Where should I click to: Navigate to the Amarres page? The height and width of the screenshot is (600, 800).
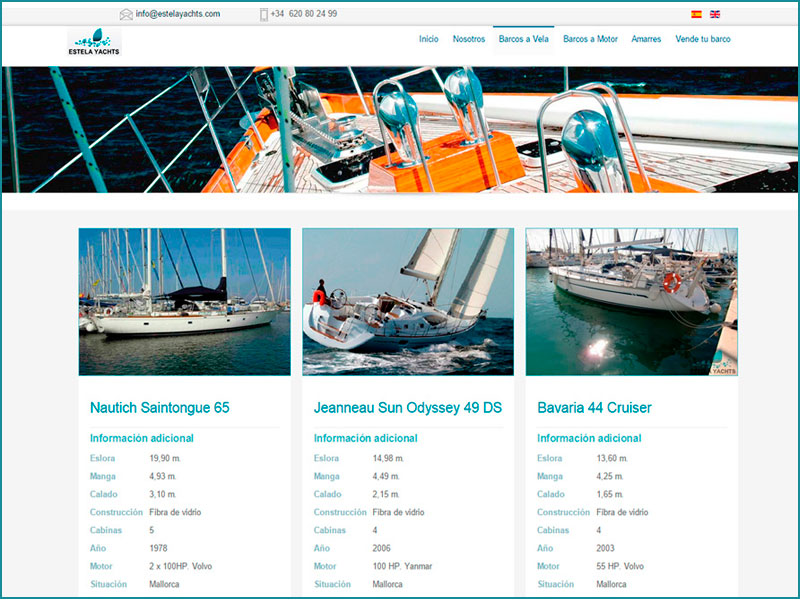pos(646,39)
